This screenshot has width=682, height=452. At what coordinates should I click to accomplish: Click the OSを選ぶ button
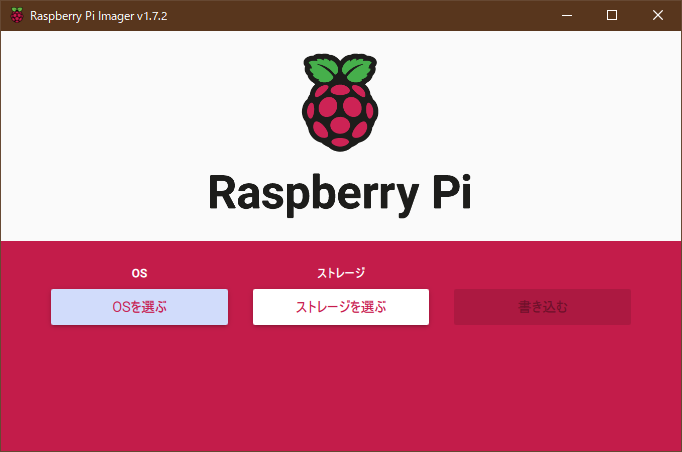coord(139,307)
